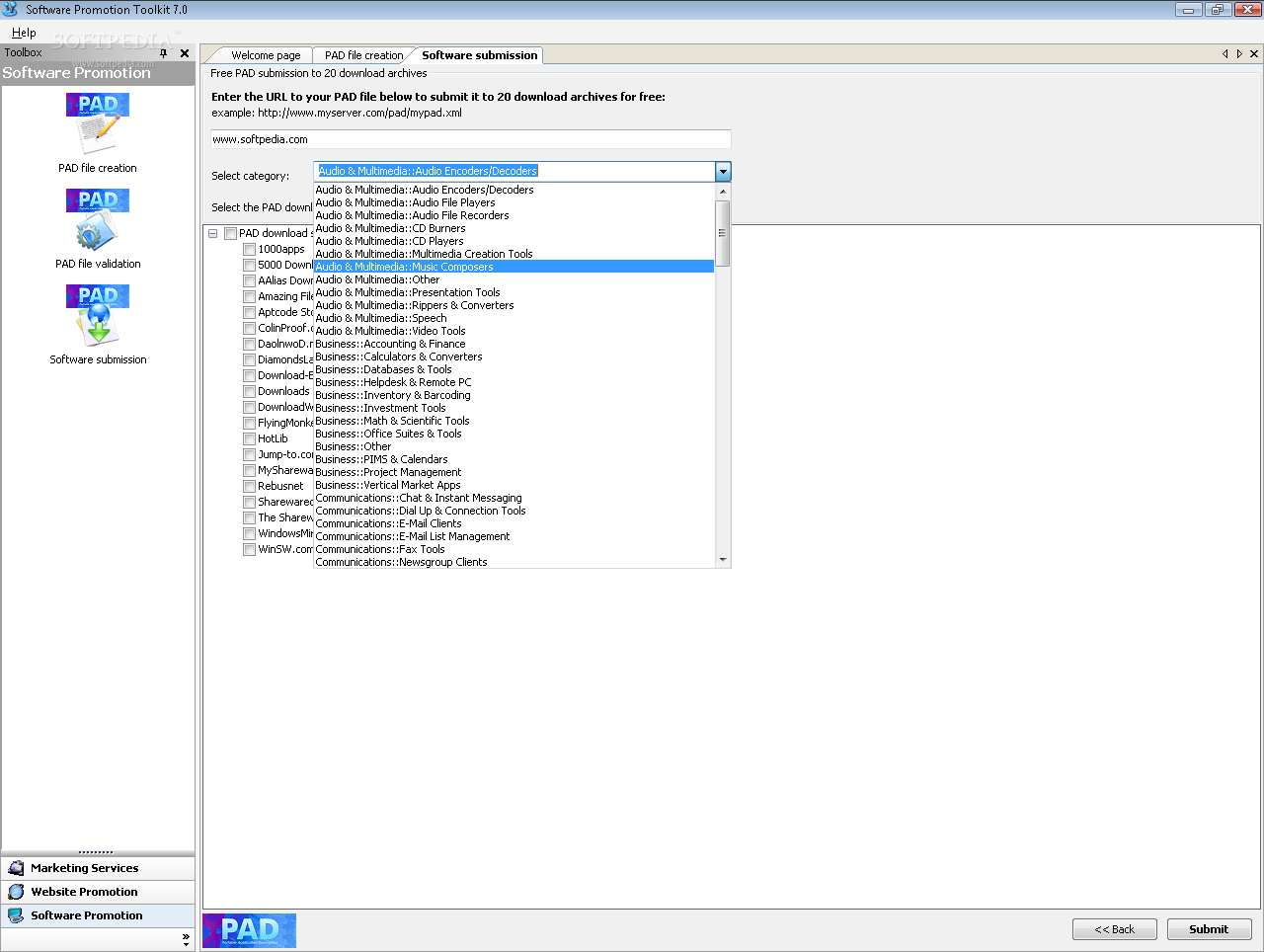This screenshot has width=1264, height=952.
Task: Close the current tab document
Action: (x=1254, y=54)
